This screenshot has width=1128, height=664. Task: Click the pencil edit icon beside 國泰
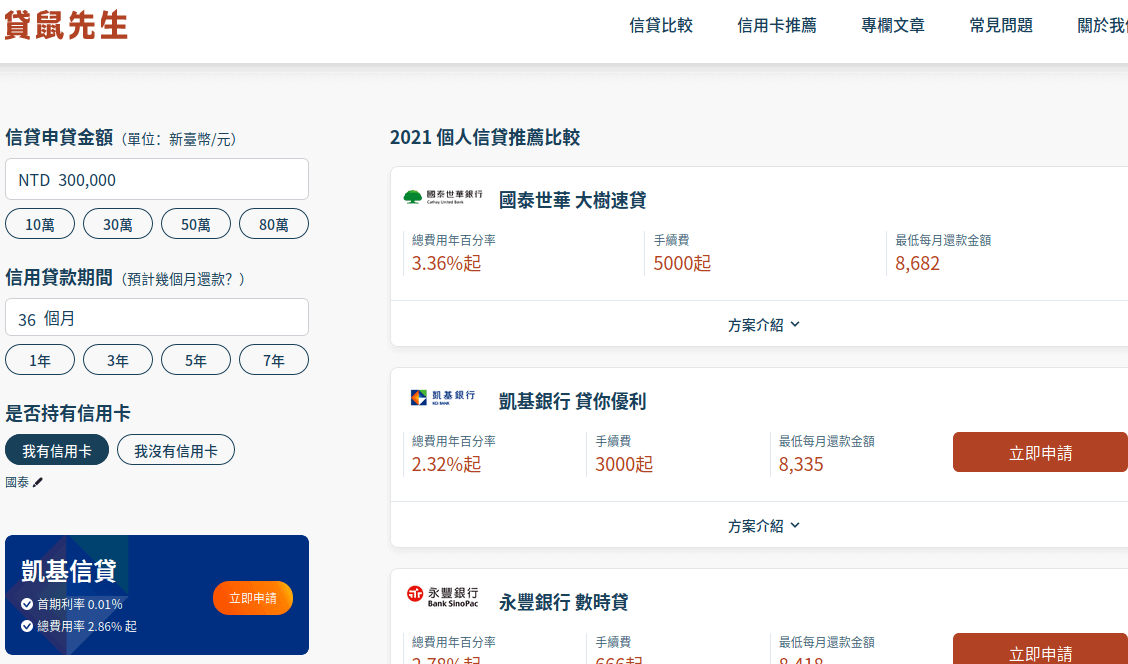[38, 482]
